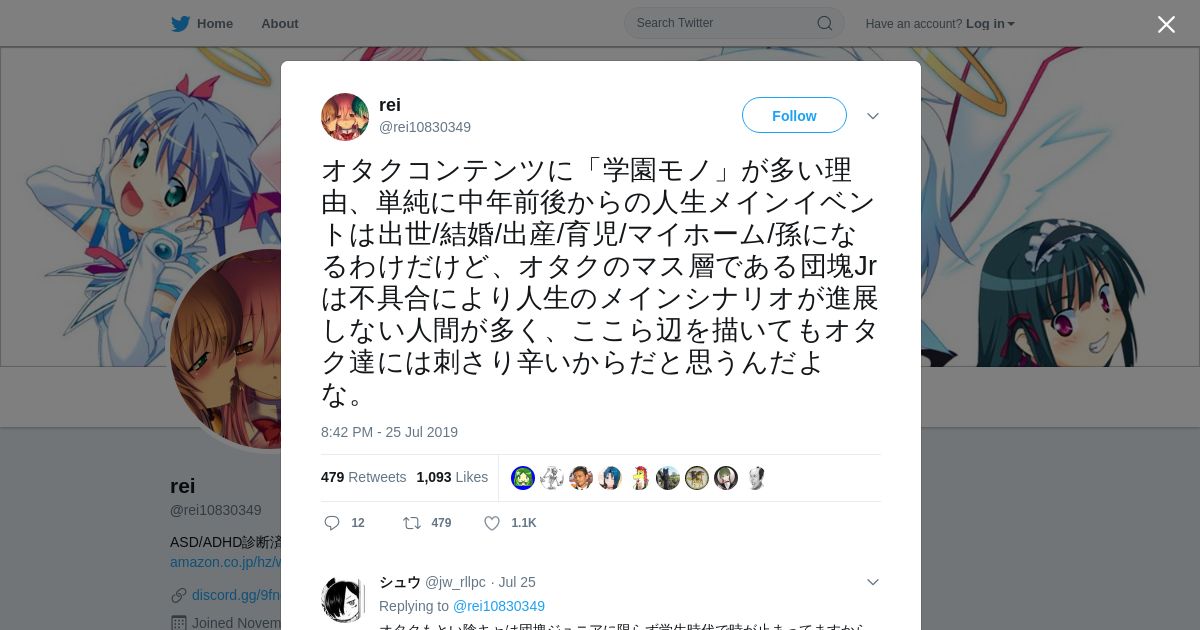1200x630 pixels.
Task: Click the heart like icon
Action: tap(492, 523)
